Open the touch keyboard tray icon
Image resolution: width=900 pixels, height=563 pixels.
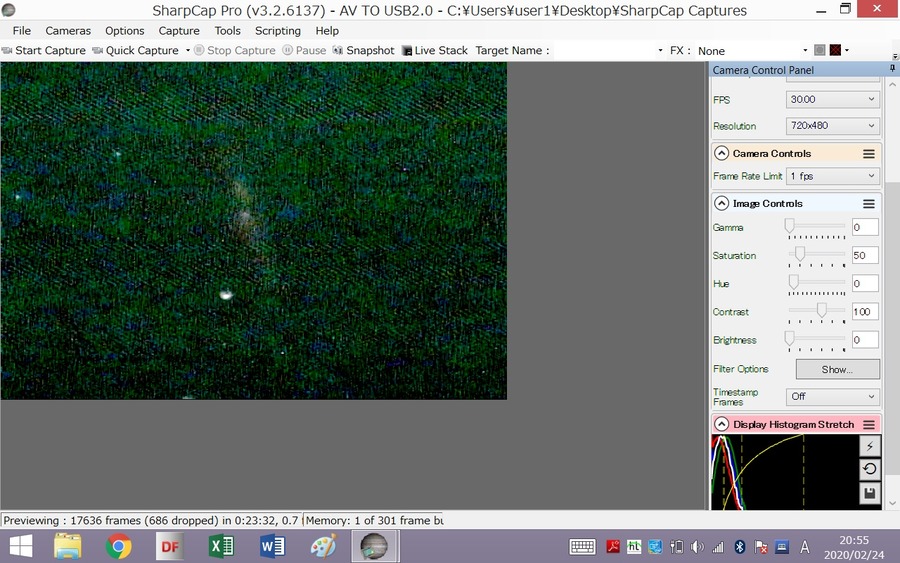click(582, 546)
